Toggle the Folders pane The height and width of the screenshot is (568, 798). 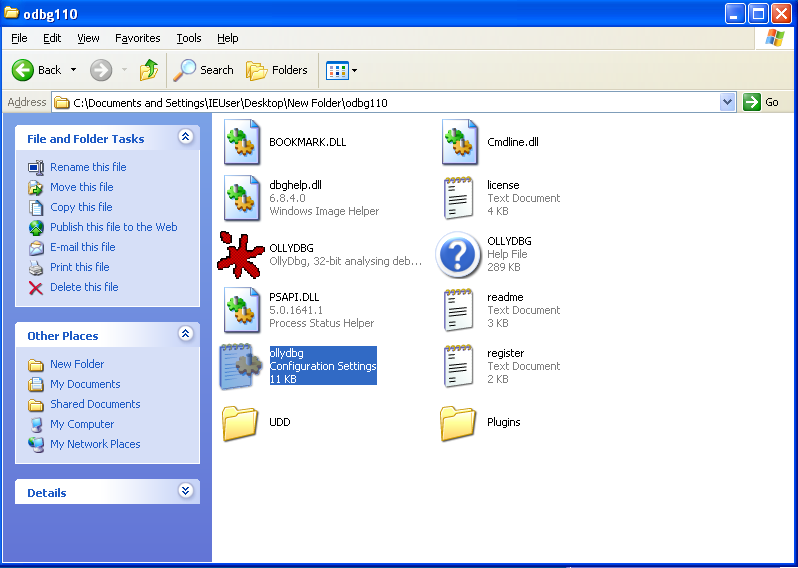click(277, 70)
